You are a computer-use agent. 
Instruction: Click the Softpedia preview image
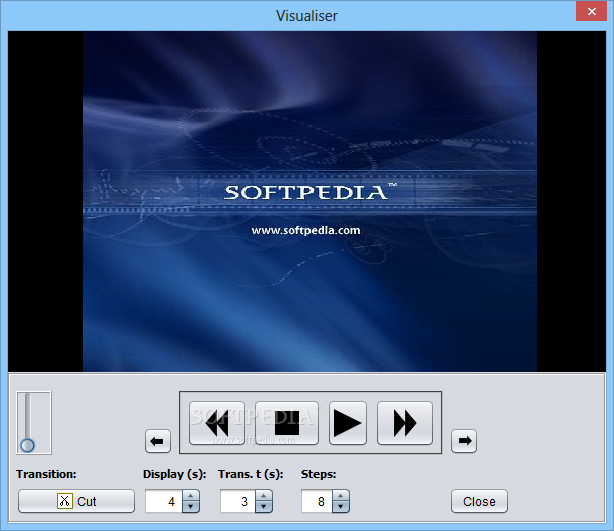coord(310,201)
